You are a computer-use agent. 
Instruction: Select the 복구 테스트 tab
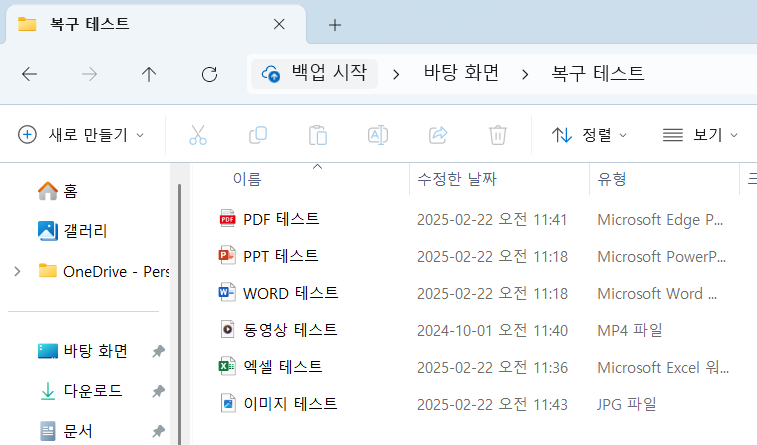[155, 24]
